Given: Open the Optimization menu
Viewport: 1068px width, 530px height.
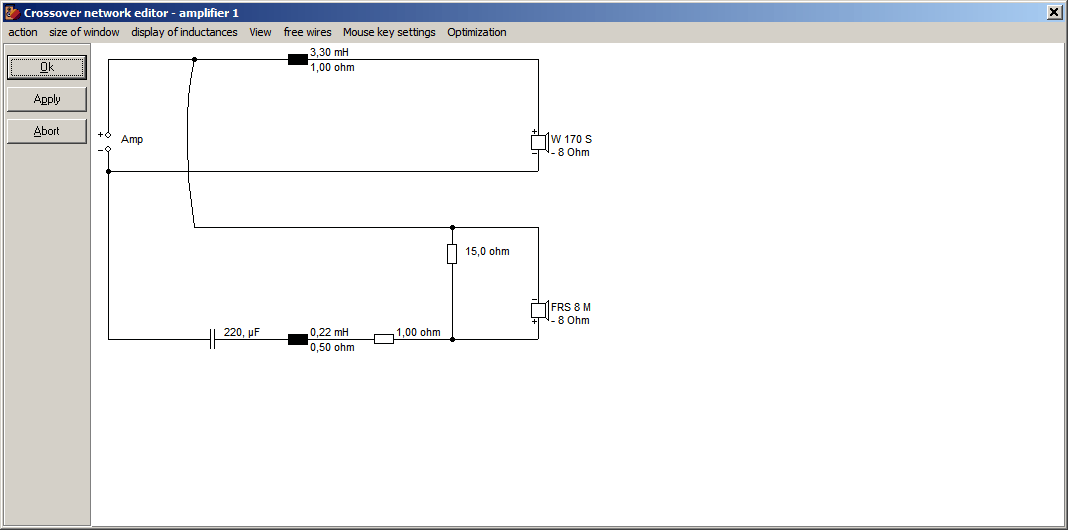Looking at the screenshot, I should pos(477,32).
